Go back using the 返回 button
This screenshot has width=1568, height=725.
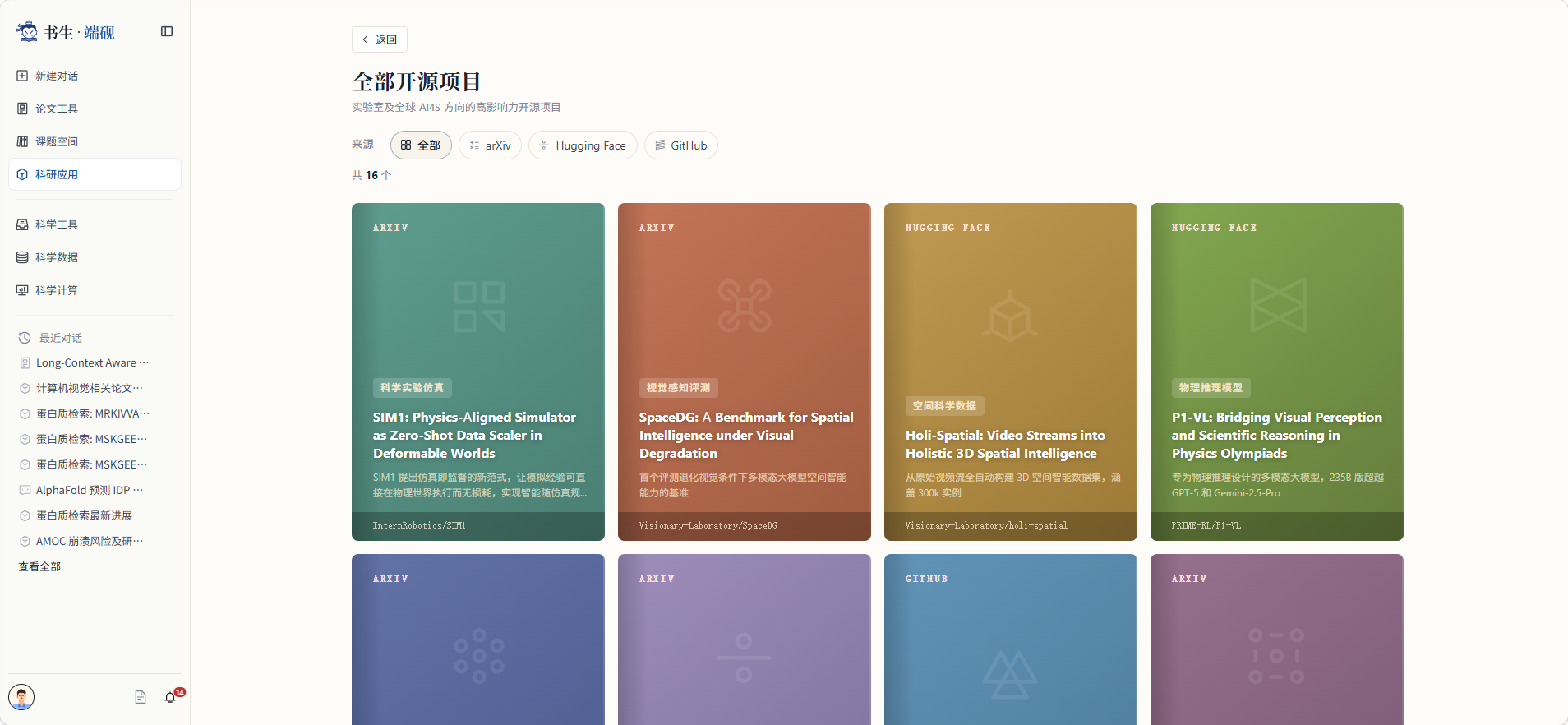click(380, 39)
